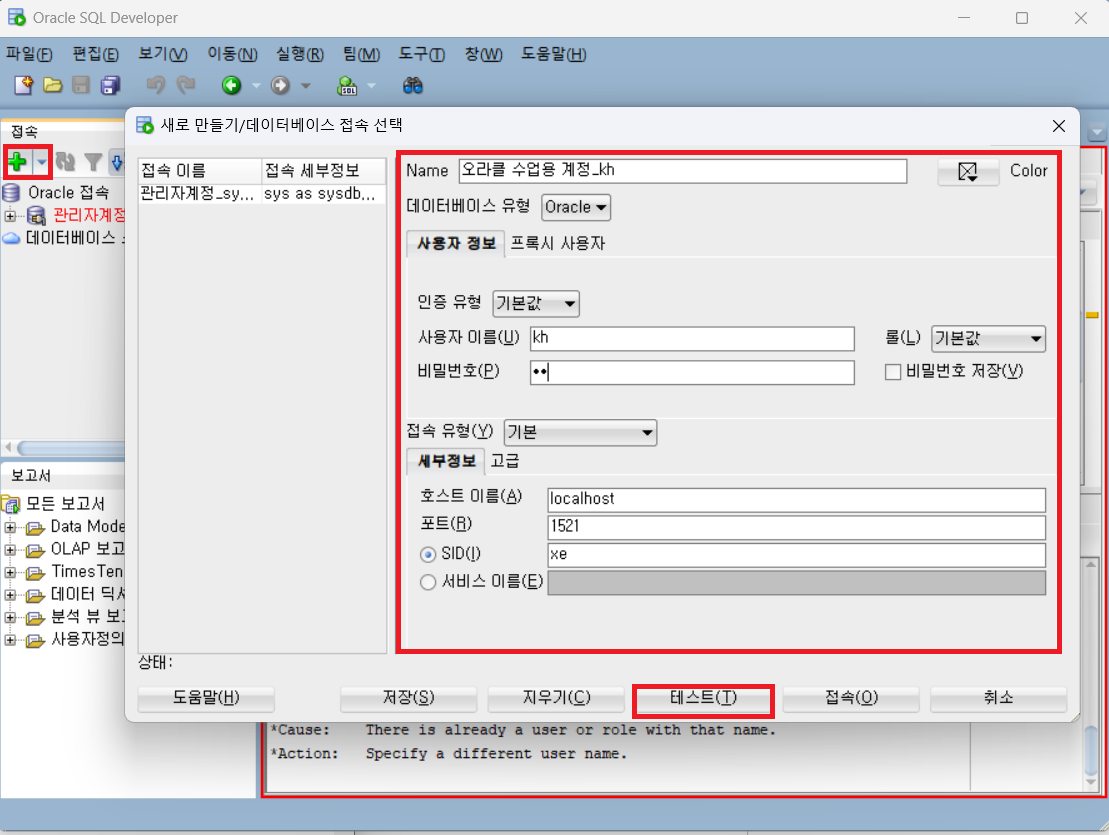Select the 서비스 이름(E) radio button

click(428, 583)
